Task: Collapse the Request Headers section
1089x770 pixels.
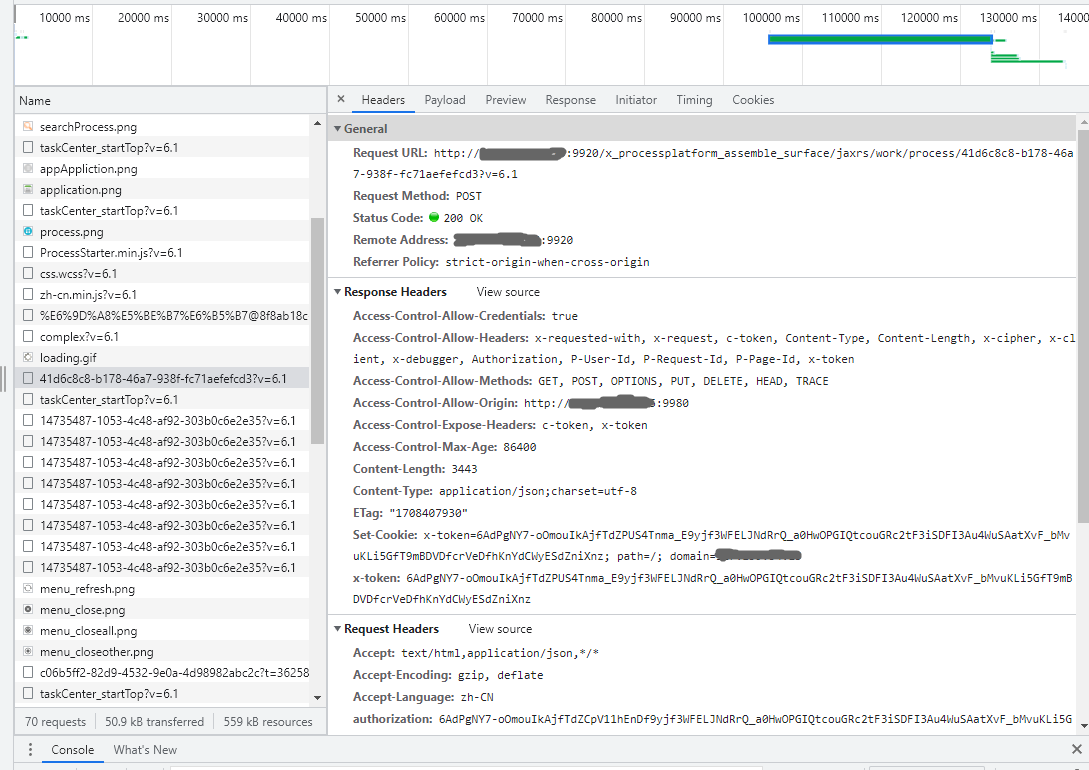Action: pyautogui.click(x=338, y=629)
